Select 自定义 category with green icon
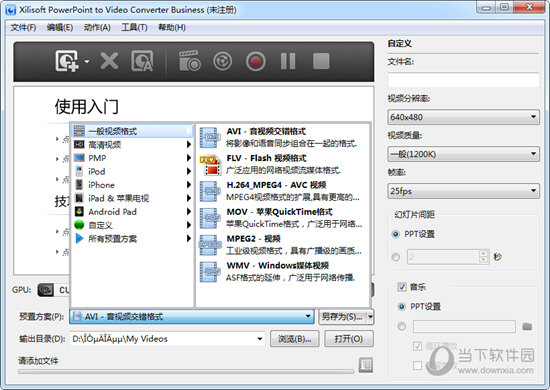Viewport: 550px width, 390px height. (133, 225)
